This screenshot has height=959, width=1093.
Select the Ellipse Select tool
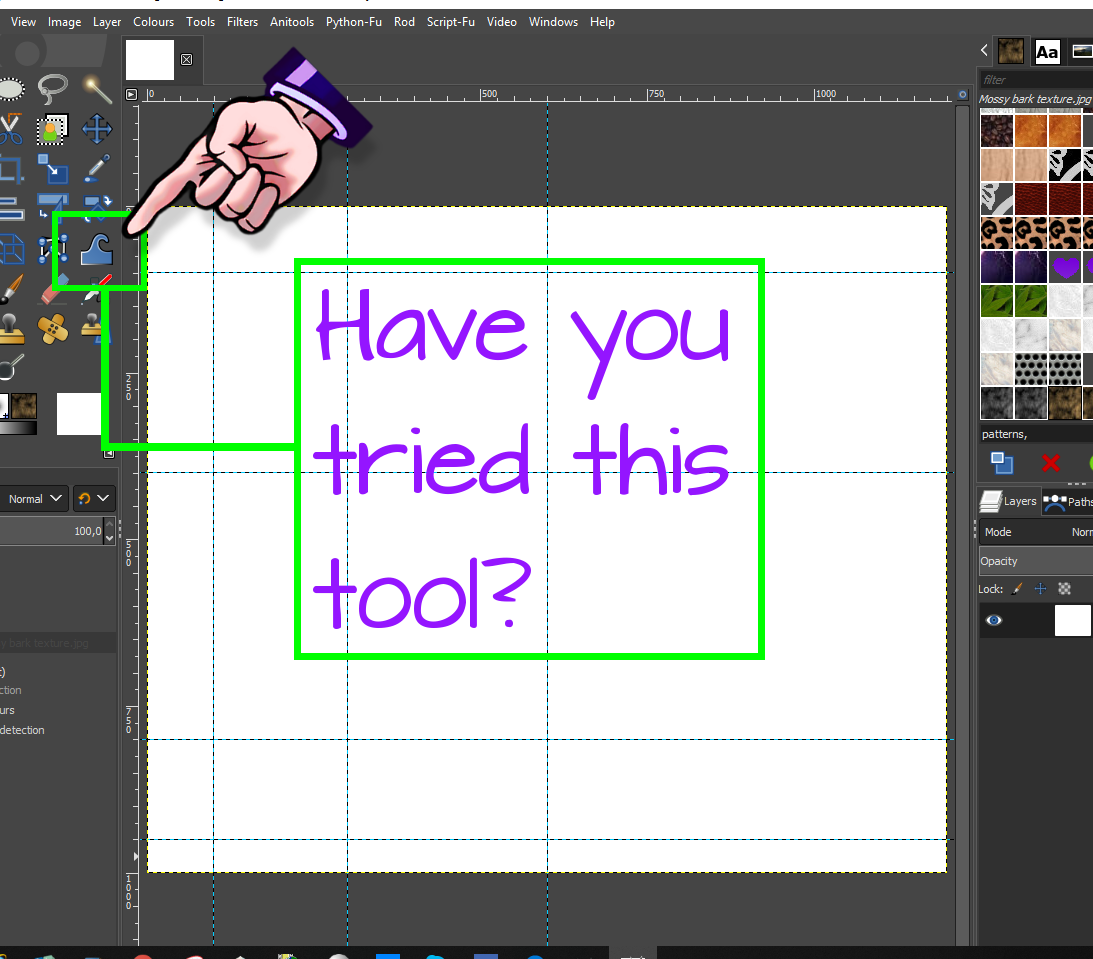pyautogui.click(x=11, y=89)
